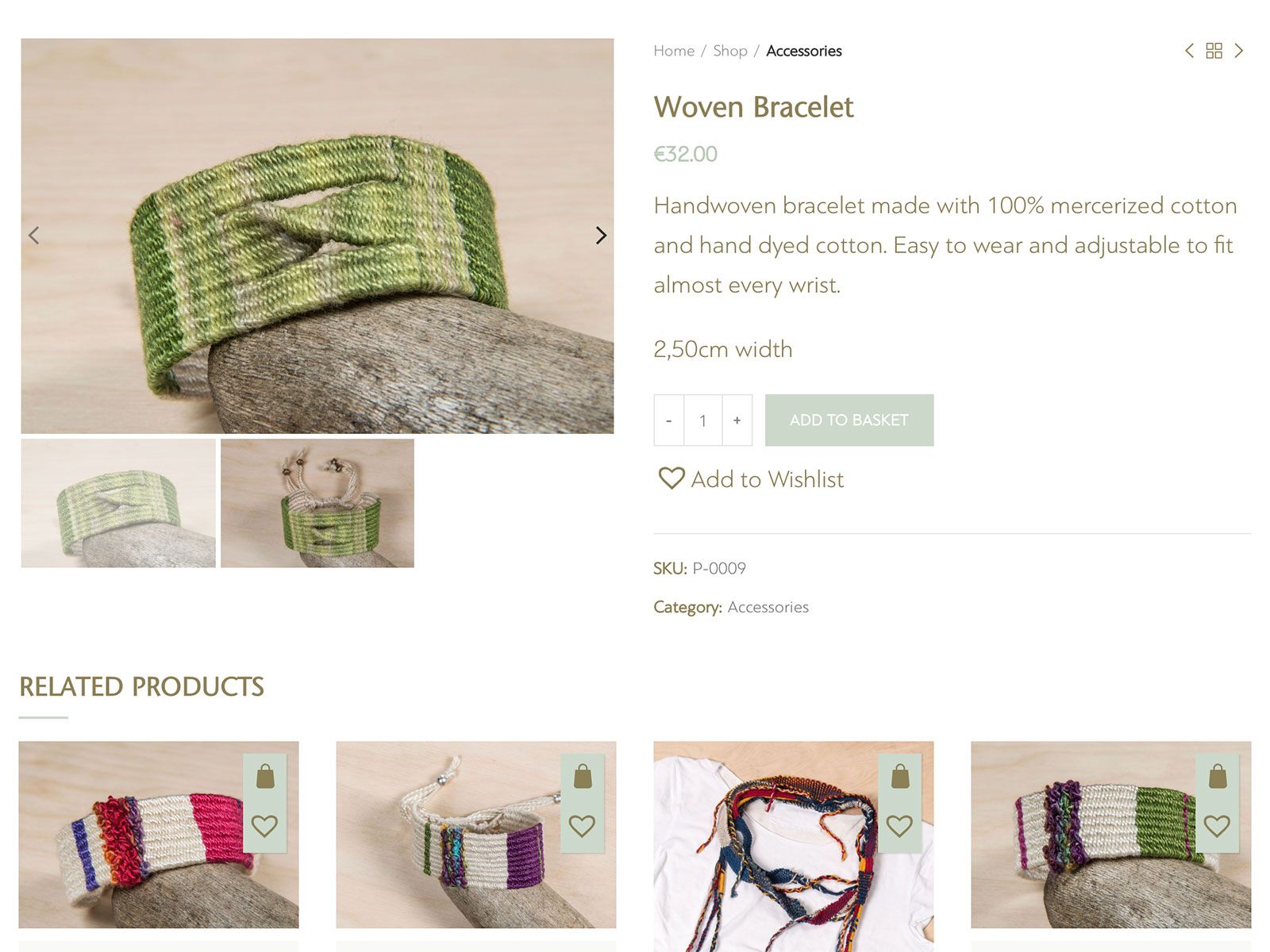
Task: Add the pink striped bracelet to the basket via its bag icon
Action: [265, 777]
